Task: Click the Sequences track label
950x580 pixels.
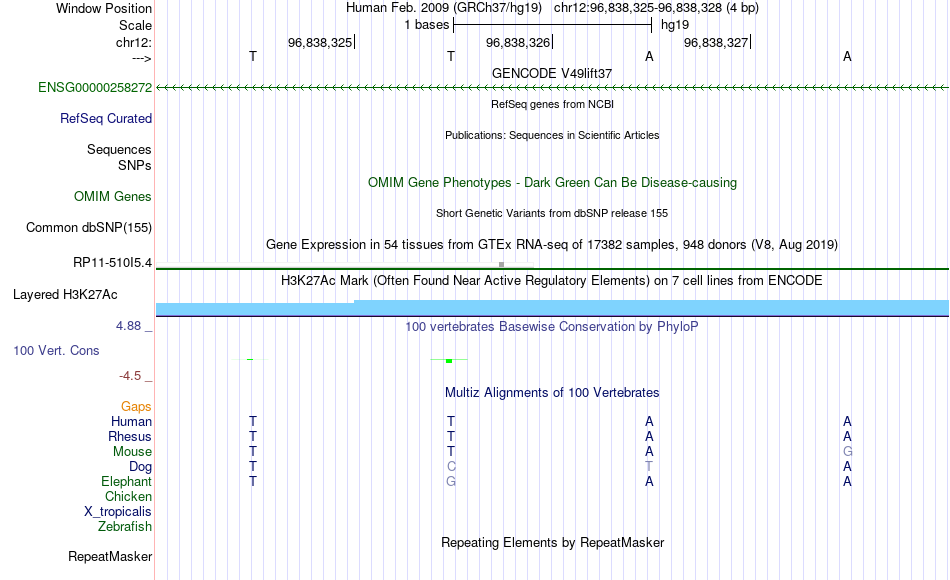Action: [x=119, y=149]
